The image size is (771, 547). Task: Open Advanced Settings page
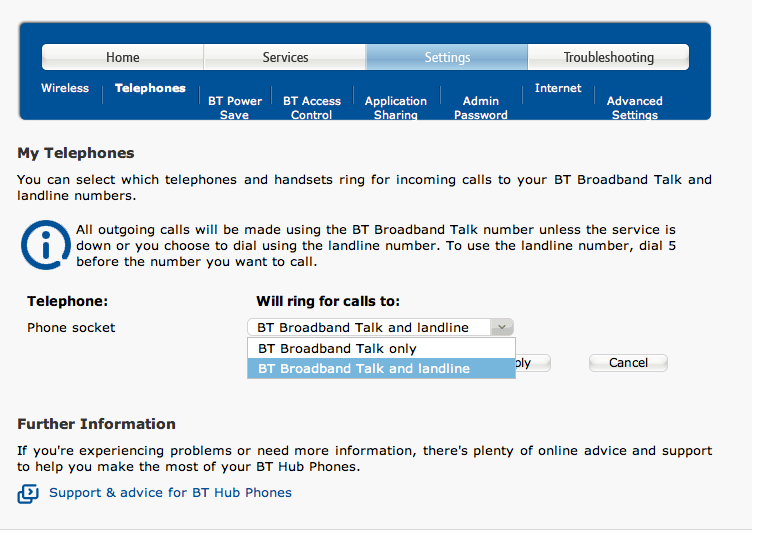tap(635, 107)
